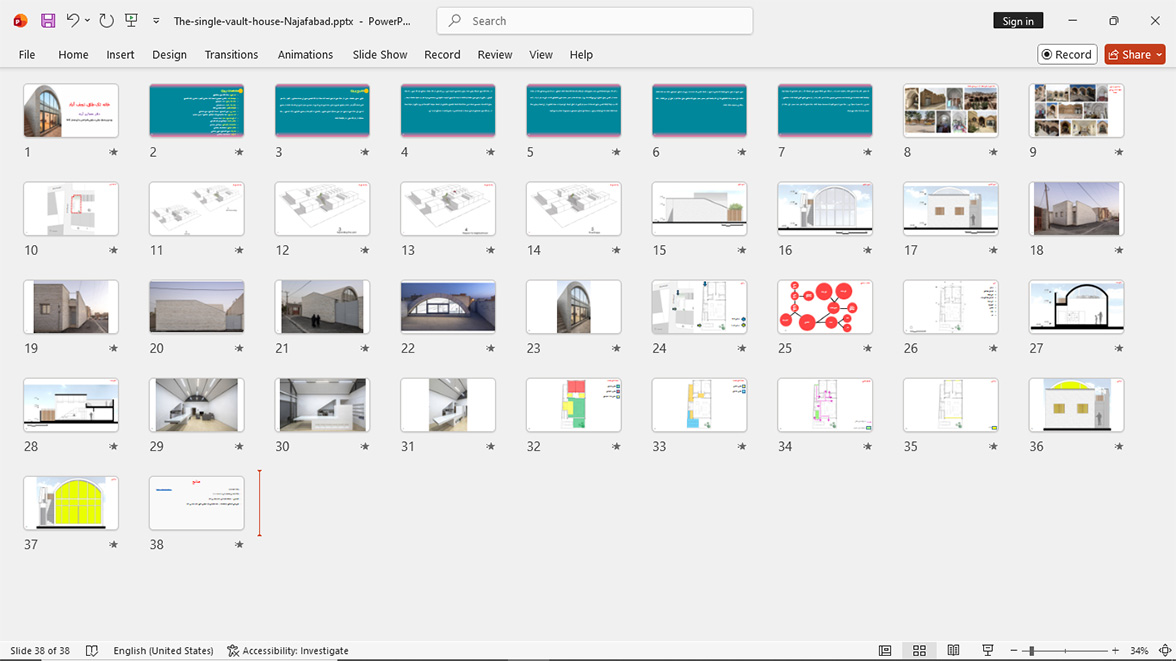Select slide 20 brick wall photo thumbnail

click(x=196, y=307)
